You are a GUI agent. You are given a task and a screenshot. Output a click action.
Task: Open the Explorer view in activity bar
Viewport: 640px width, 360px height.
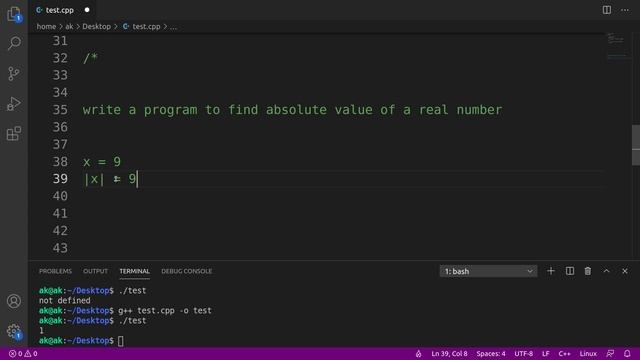(x=14, y=14)
